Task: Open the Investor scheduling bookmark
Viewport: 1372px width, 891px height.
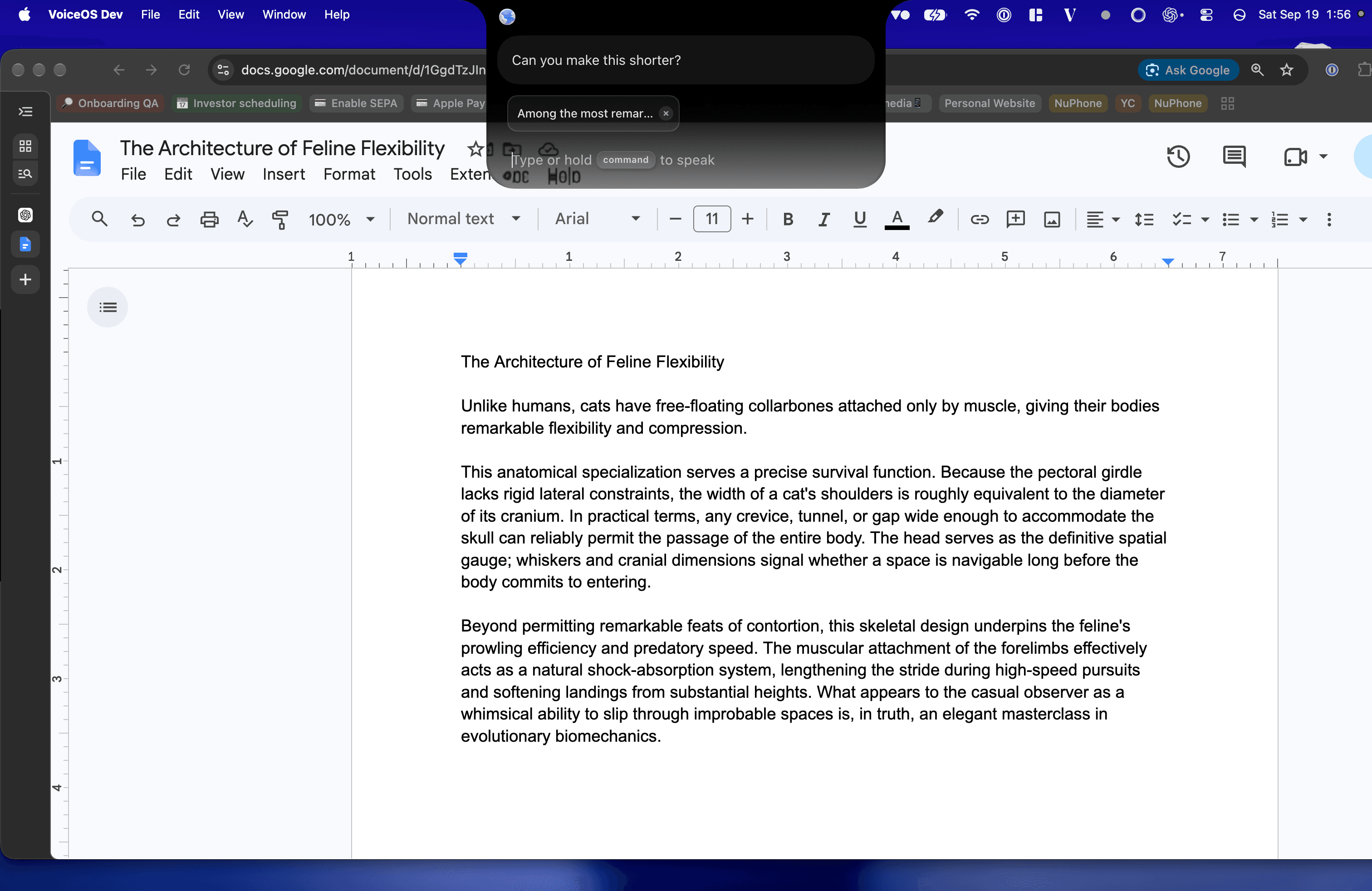Action: coord(237,103)
